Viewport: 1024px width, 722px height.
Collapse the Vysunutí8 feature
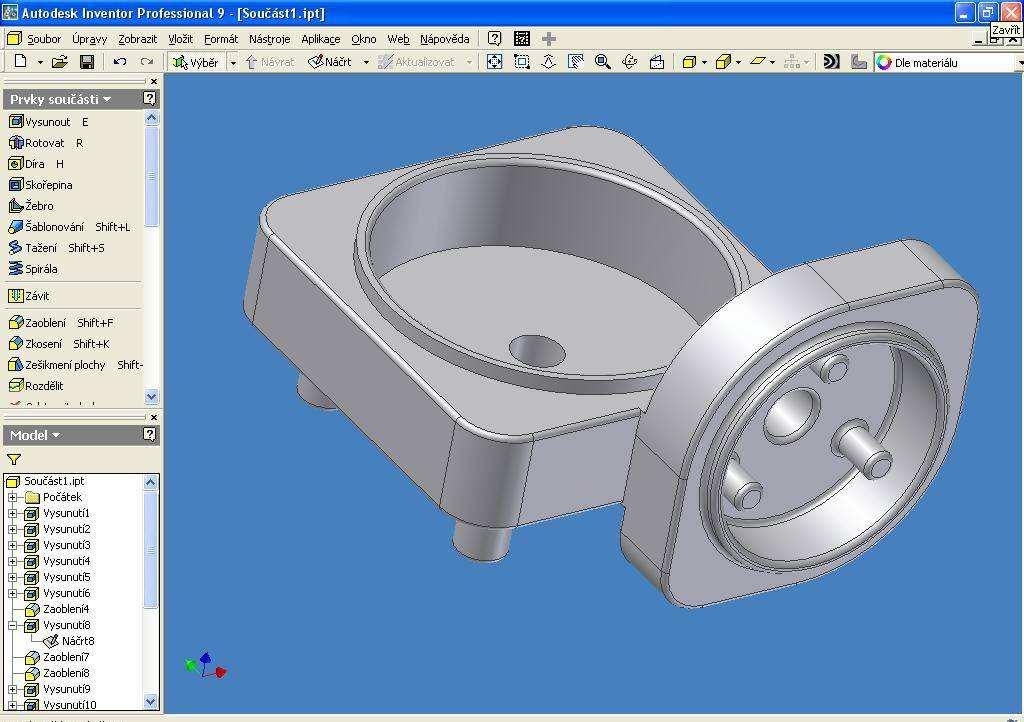pos(12,625)
